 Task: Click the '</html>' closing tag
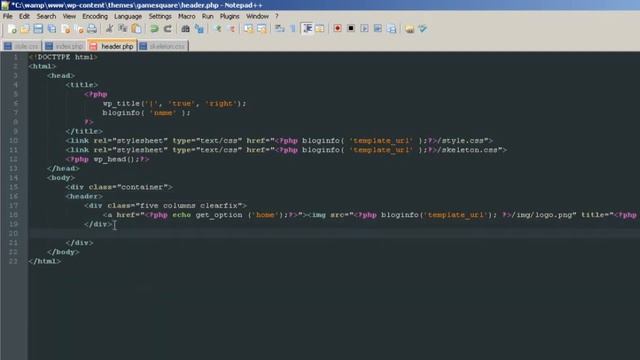pos(45,262)
